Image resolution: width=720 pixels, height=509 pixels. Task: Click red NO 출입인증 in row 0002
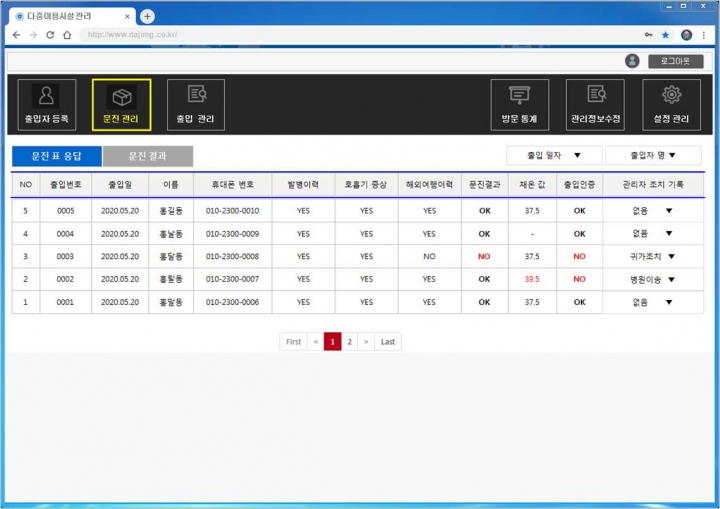coord(579,279)
